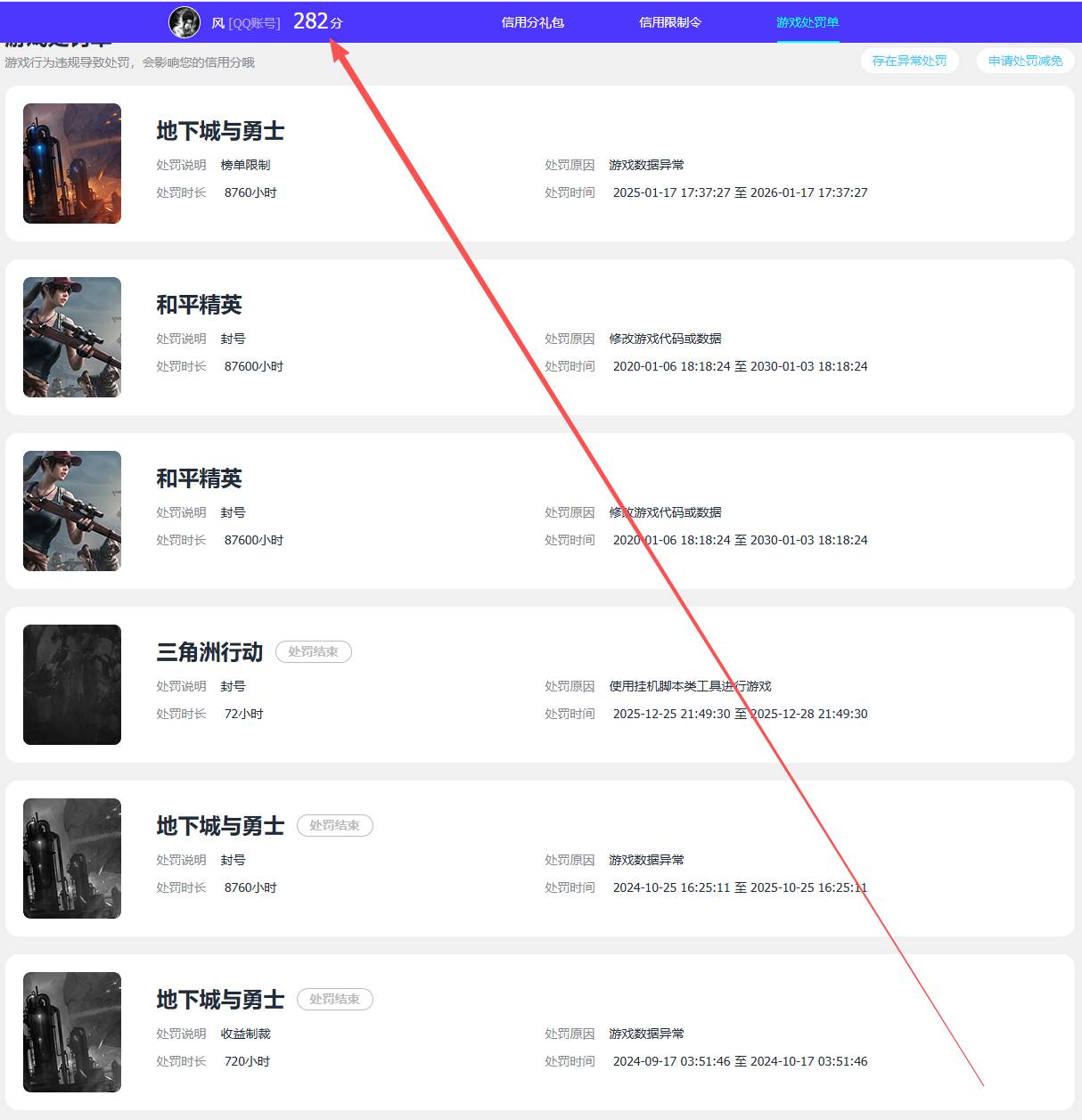This screenshot has height=1120, width=1082.
Task: Click the last 地下城与勇士 收益制裁 thumbnail
Action: coord(72,1032)
